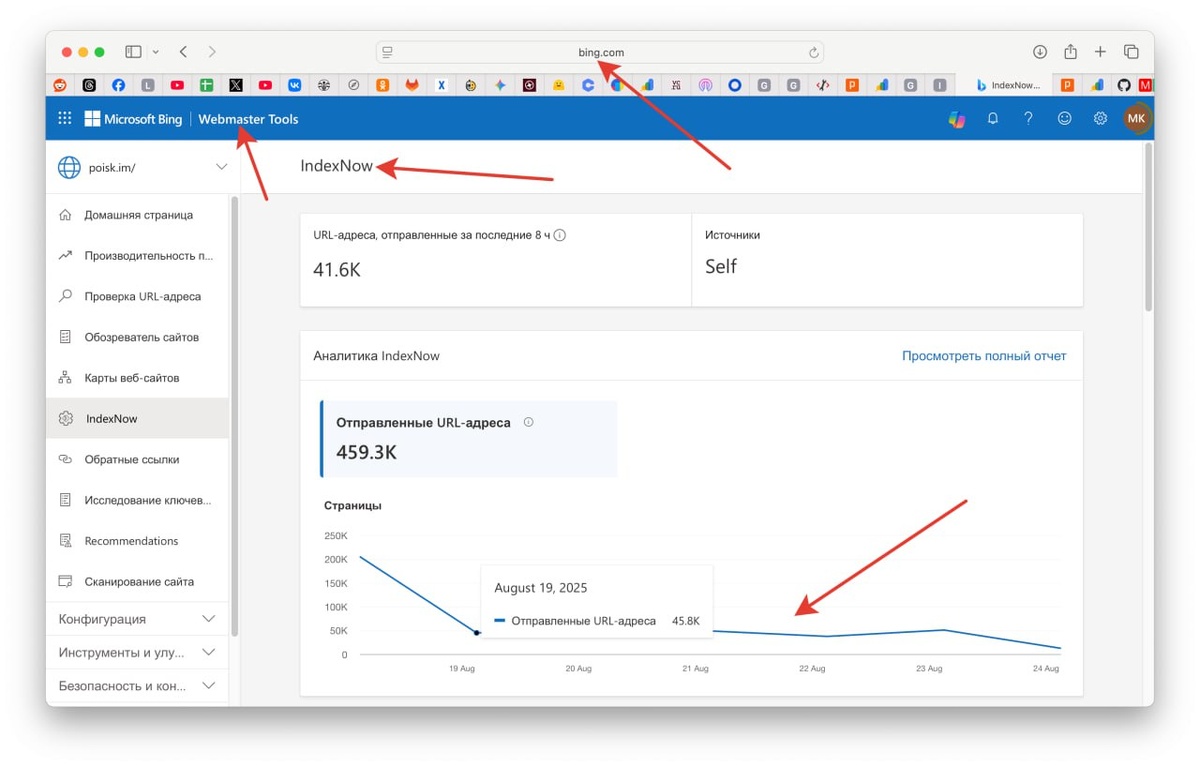The image size is (1200, 767).
Task: Open Сканирование сайта in sidebar
Action: pos(137,581)
